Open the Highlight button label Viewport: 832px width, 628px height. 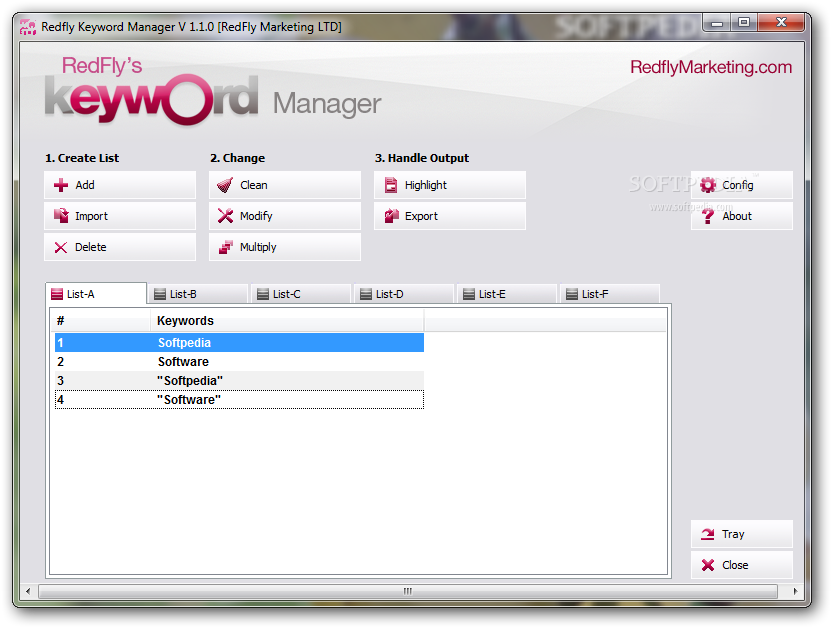[426, 185]
